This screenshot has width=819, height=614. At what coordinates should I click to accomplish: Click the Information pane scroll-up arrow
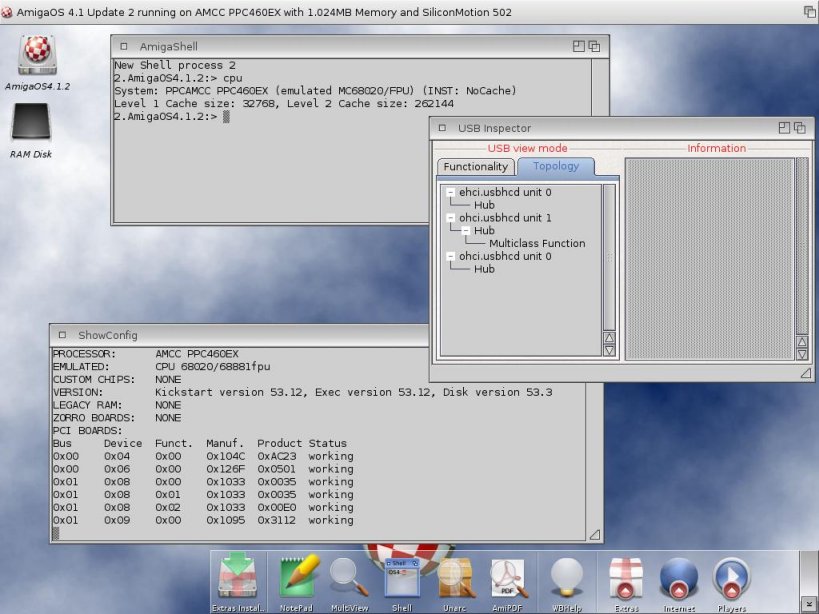pos(801,340)
